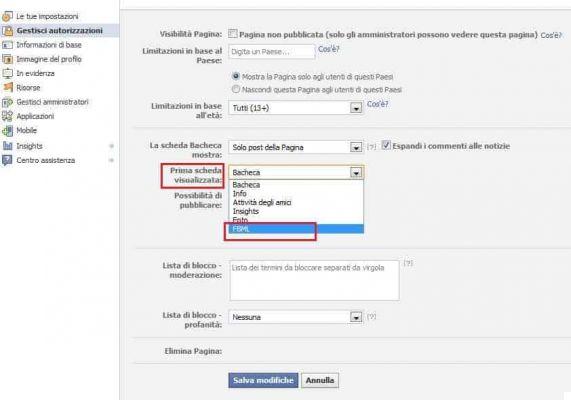571x400 pixels.
Task: Open the Lista di blocco profanità dropdown
Action: click(x=295, y=317)
